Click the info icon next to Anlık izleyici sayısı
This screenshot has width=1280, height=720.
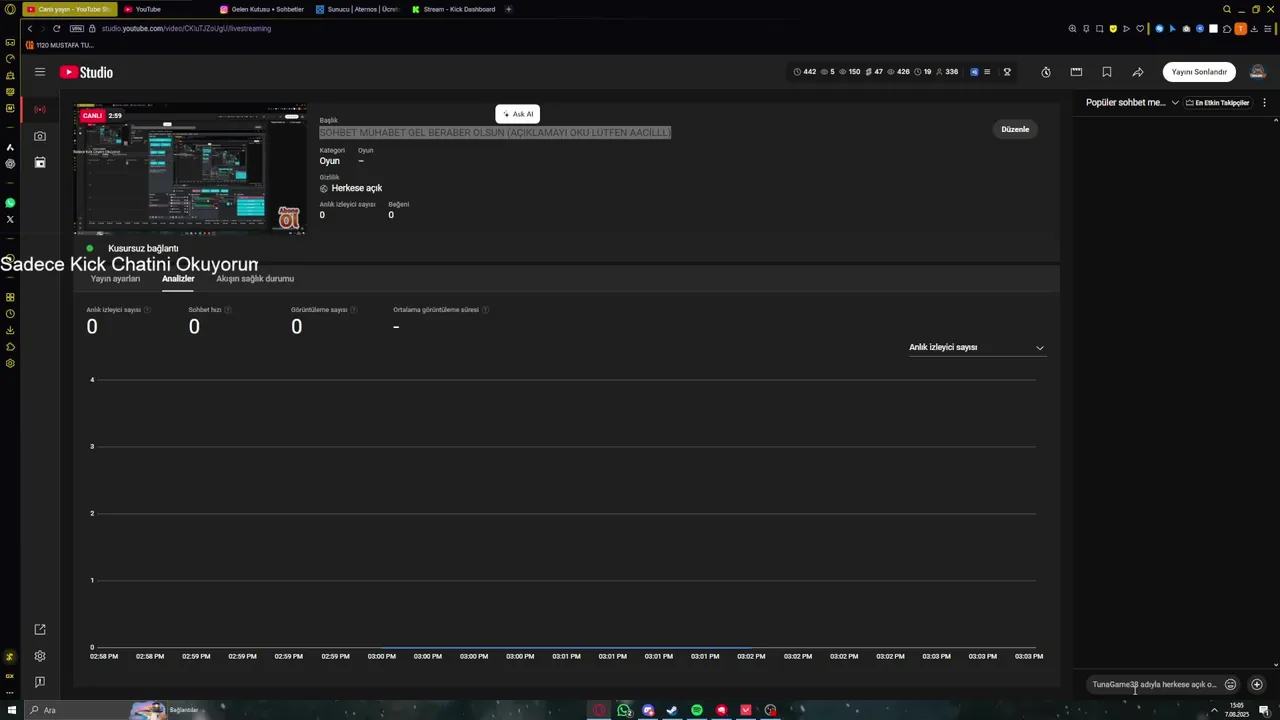(147, 310)
